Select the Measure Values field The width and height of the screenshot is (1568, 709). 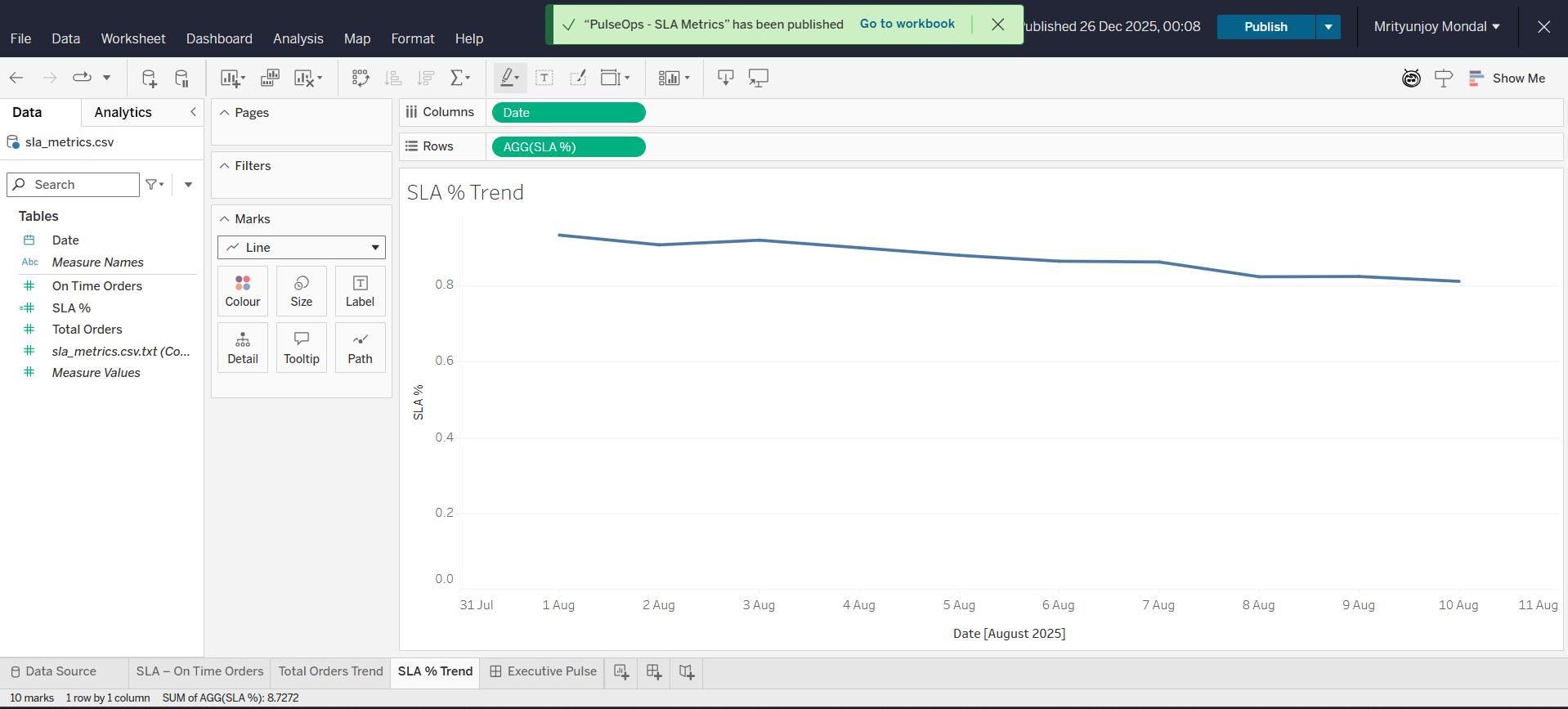pos(96,372)
